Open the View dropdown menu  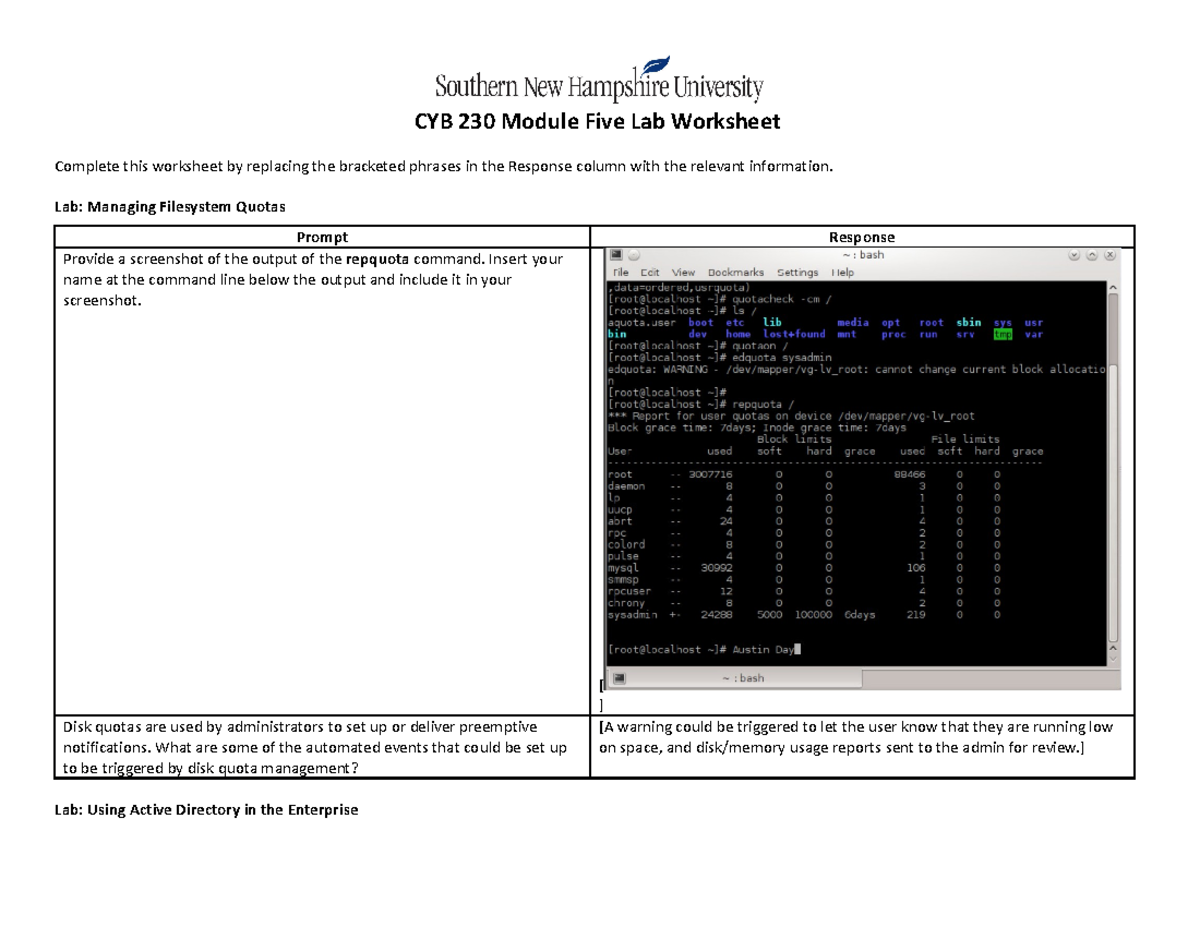682,271
